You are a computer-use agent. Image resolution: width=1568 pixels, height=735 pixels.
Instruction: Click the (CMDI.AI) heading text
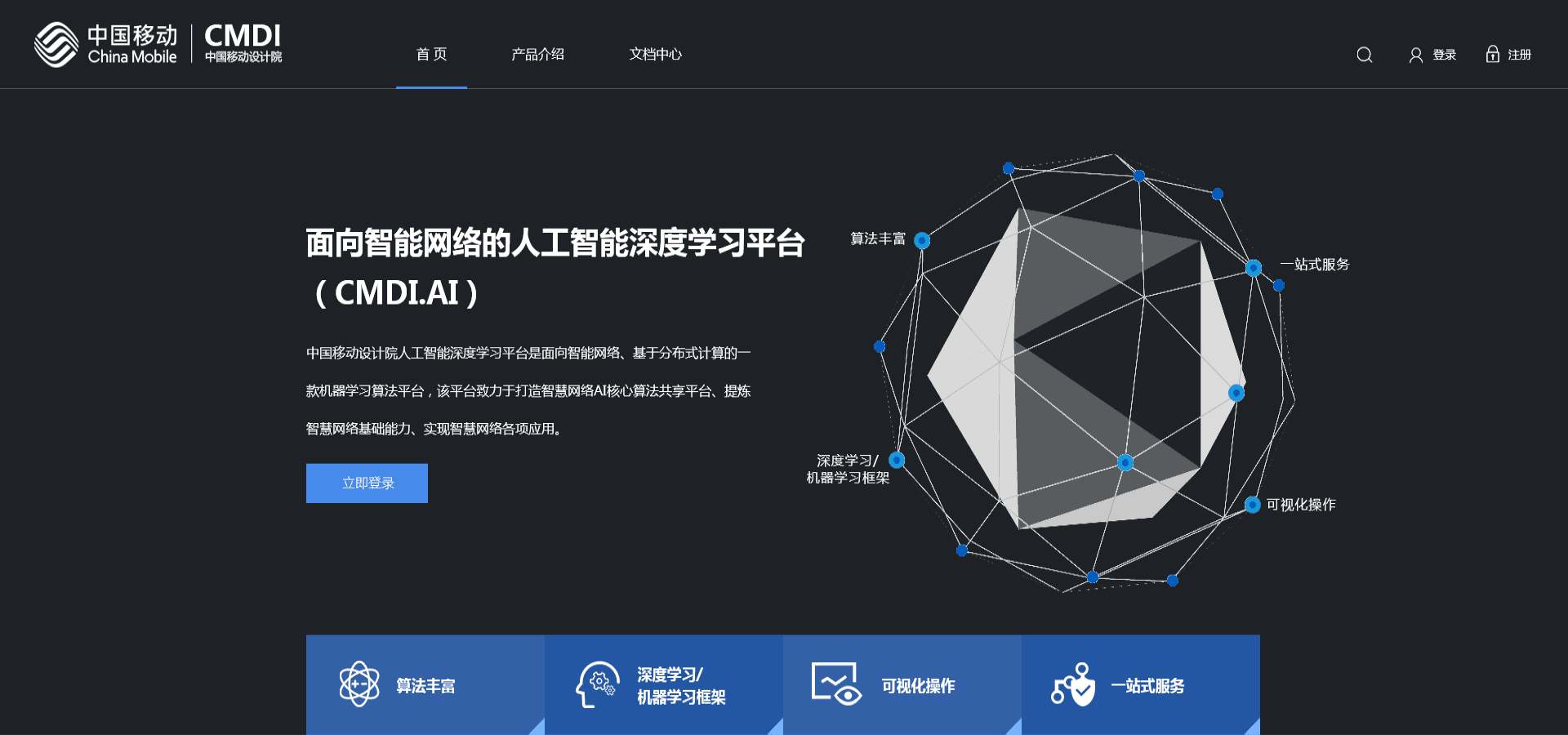396,292
